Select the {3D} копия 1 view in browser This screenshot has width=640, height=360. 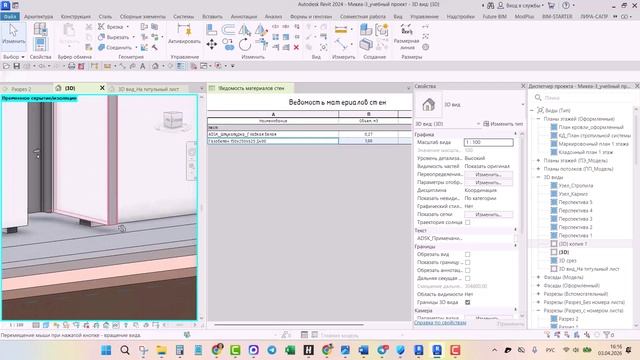573,244
